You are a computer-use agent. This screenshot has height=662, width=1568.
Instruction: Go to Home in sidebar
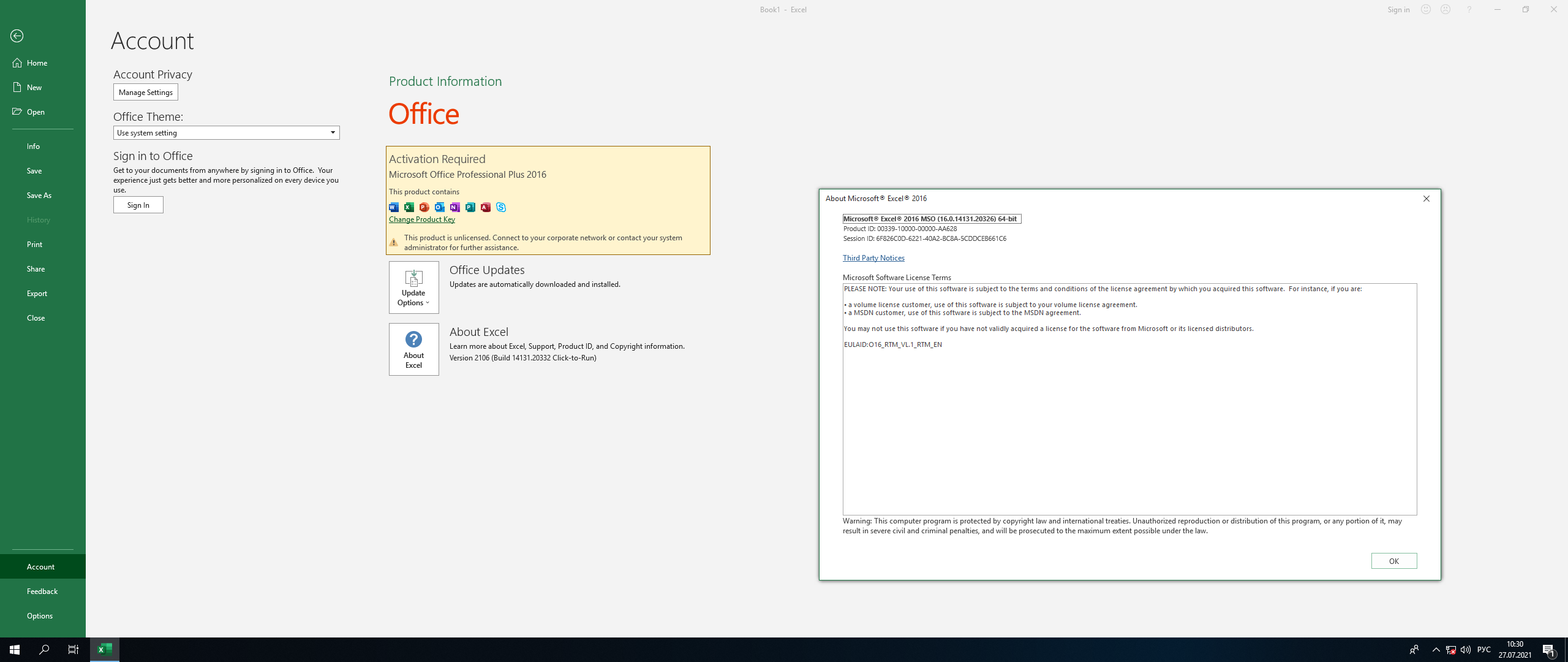coord(43,63)
